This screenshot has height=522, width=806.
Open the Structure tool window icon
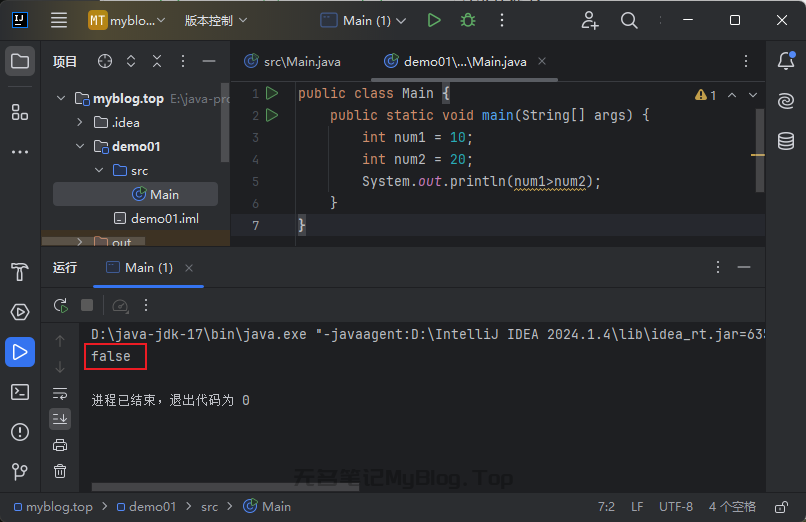(x=20, y=112)
